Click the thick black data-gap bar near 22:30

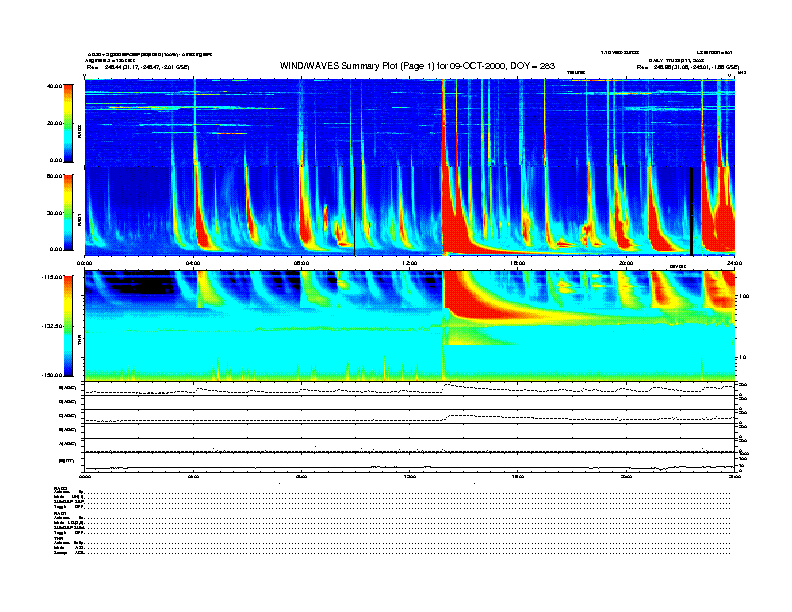click(x=691, y=211)
